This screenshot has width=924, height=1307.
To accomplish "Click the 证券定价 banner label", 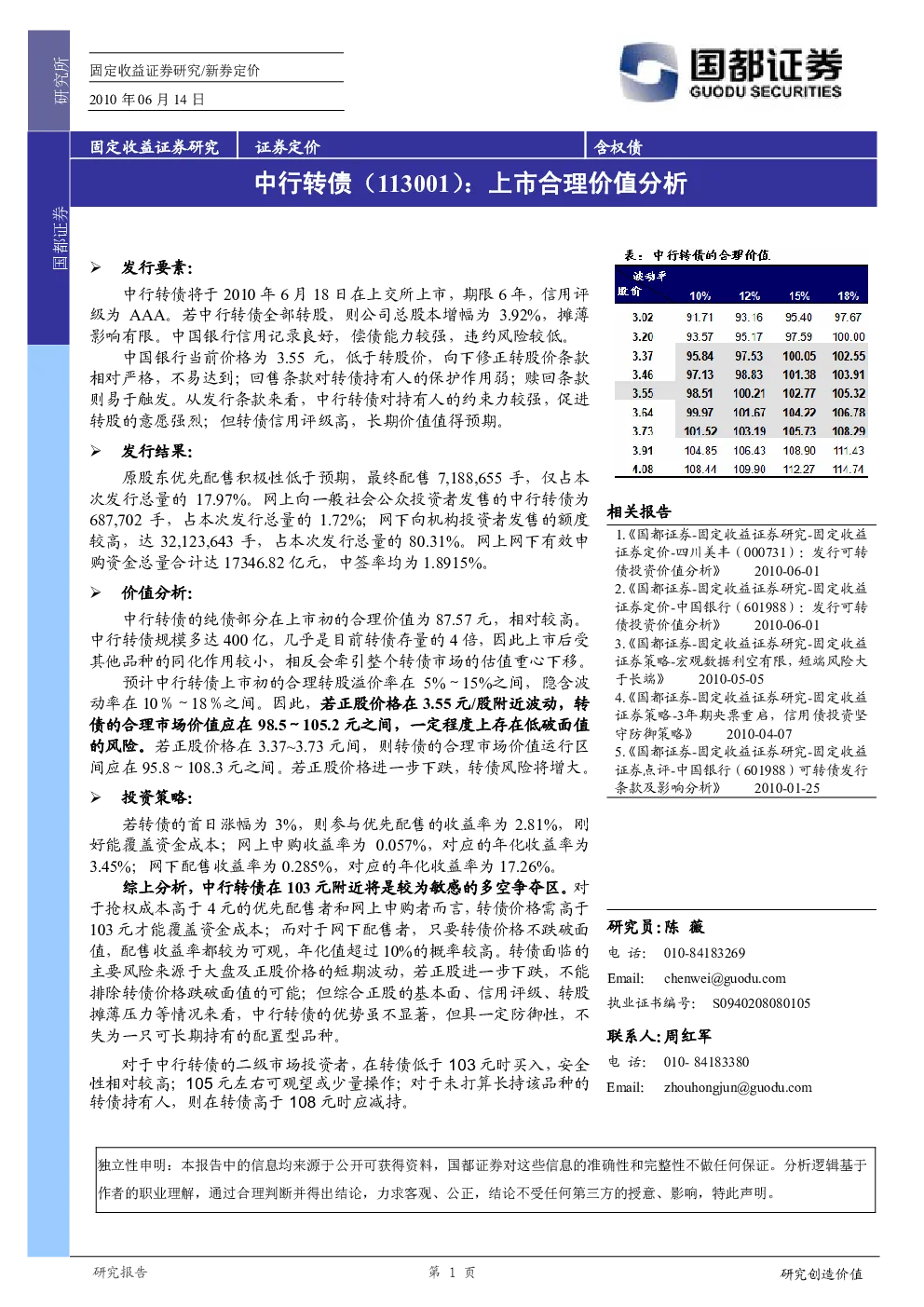I will pyautogui.click(x=287, y=146).
